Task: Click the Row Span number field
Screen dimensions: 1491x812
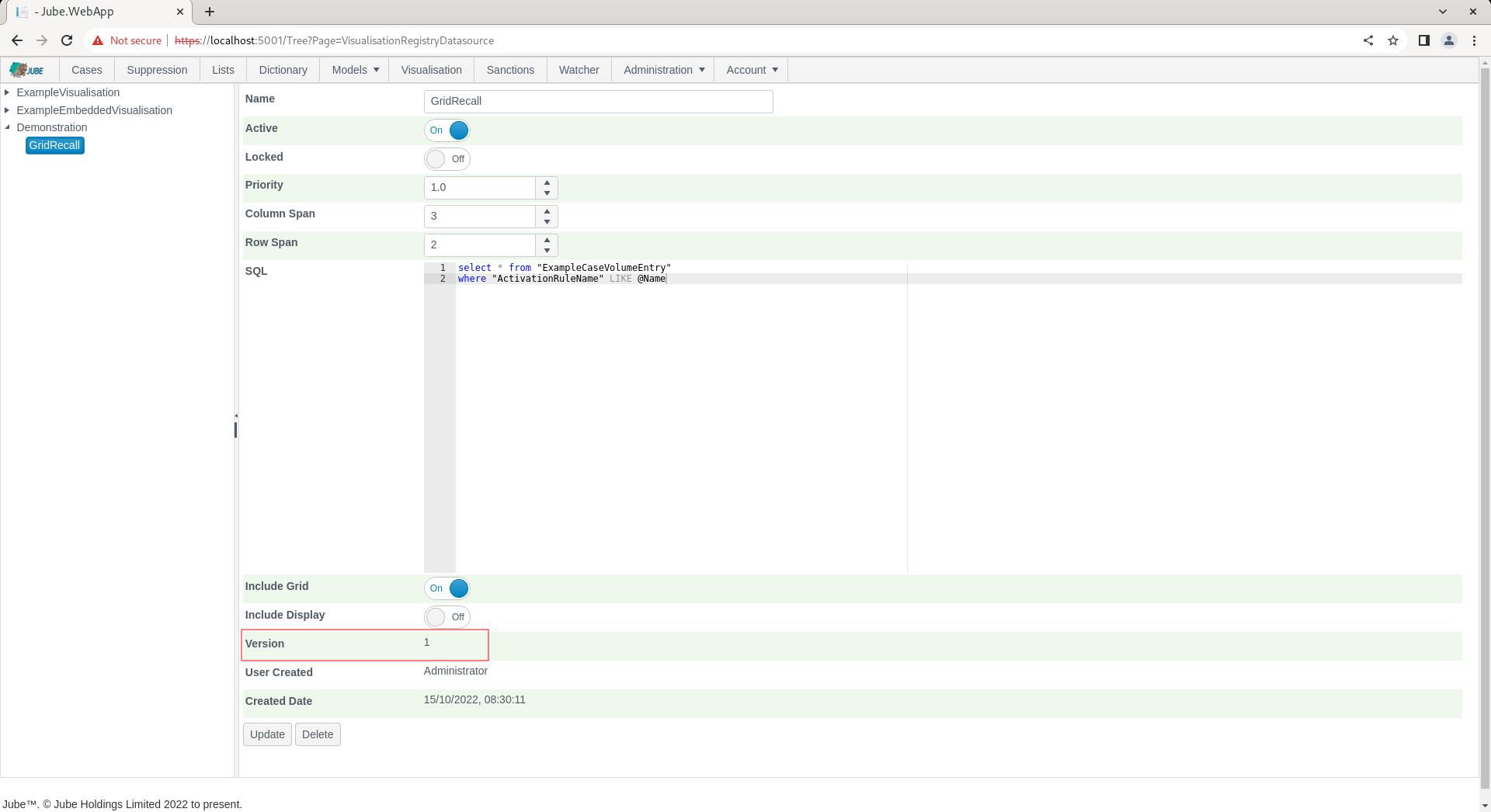Action: (479, 245)
